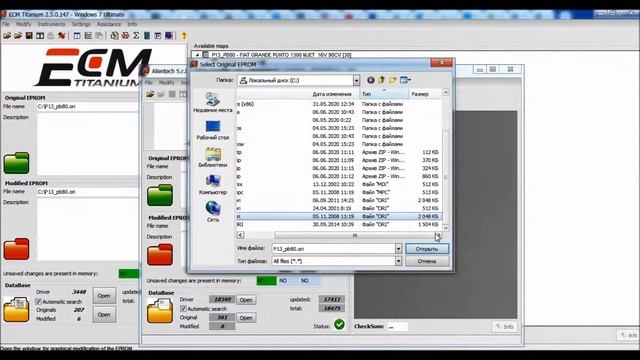Open the Modify menu in Alientech window
This screenshot has height=360, width=640.
[166, 82]
